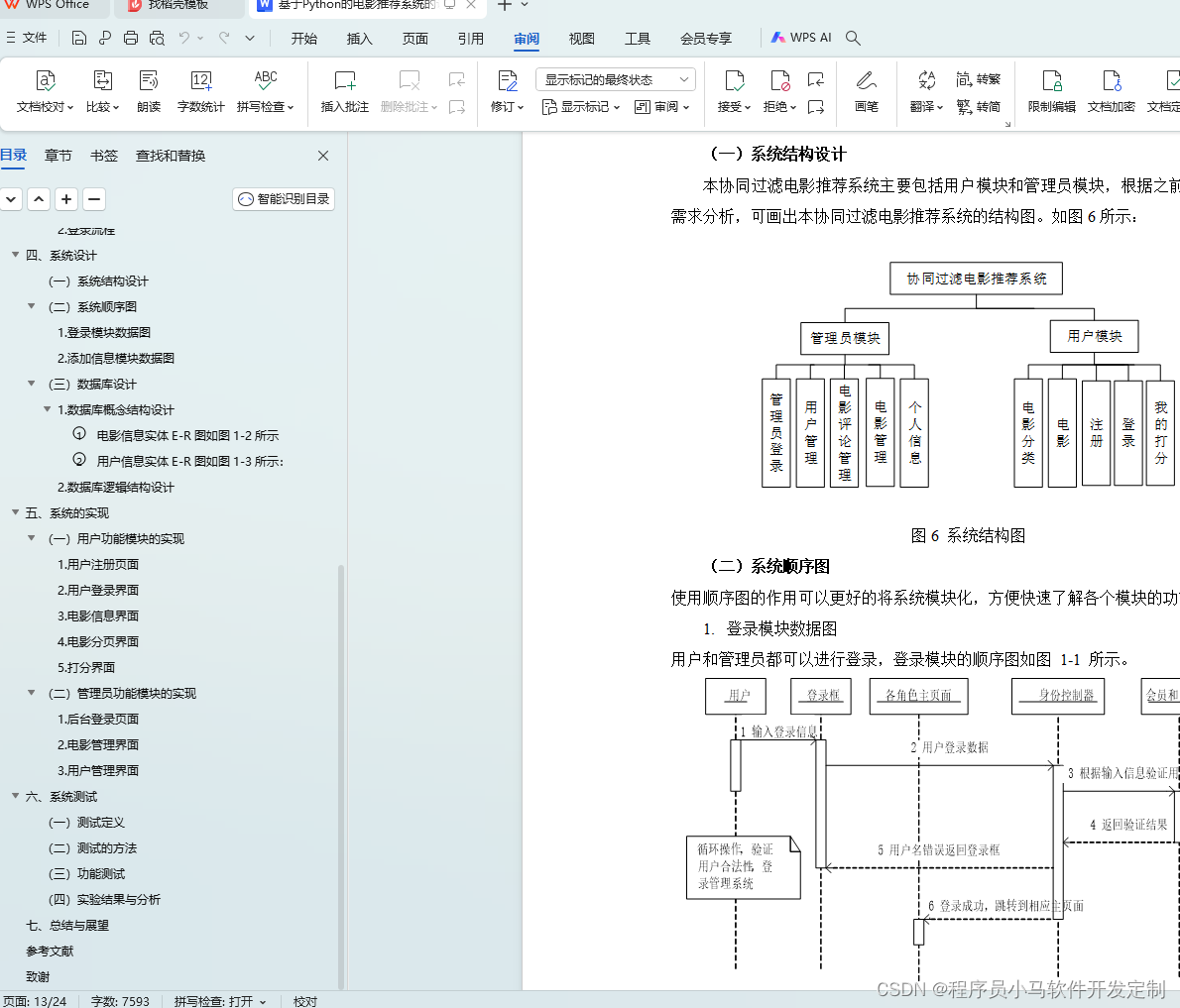This screenshot has height=1008, width=1180.
Task: Collapse the 五、系统的实现 outline section
Action: 14,512
